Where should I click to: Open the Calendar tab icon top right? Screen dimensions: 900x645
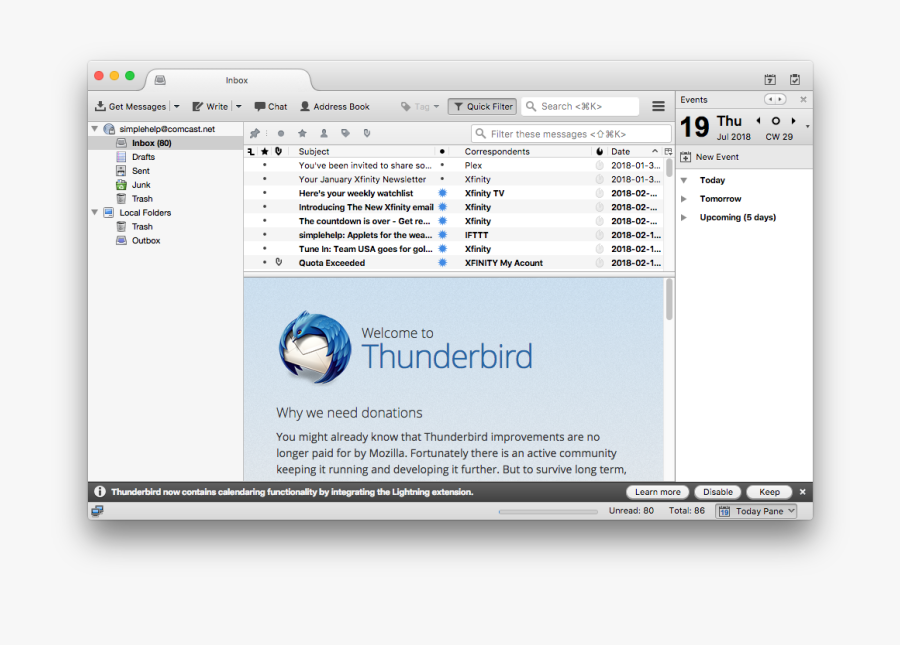770,79
